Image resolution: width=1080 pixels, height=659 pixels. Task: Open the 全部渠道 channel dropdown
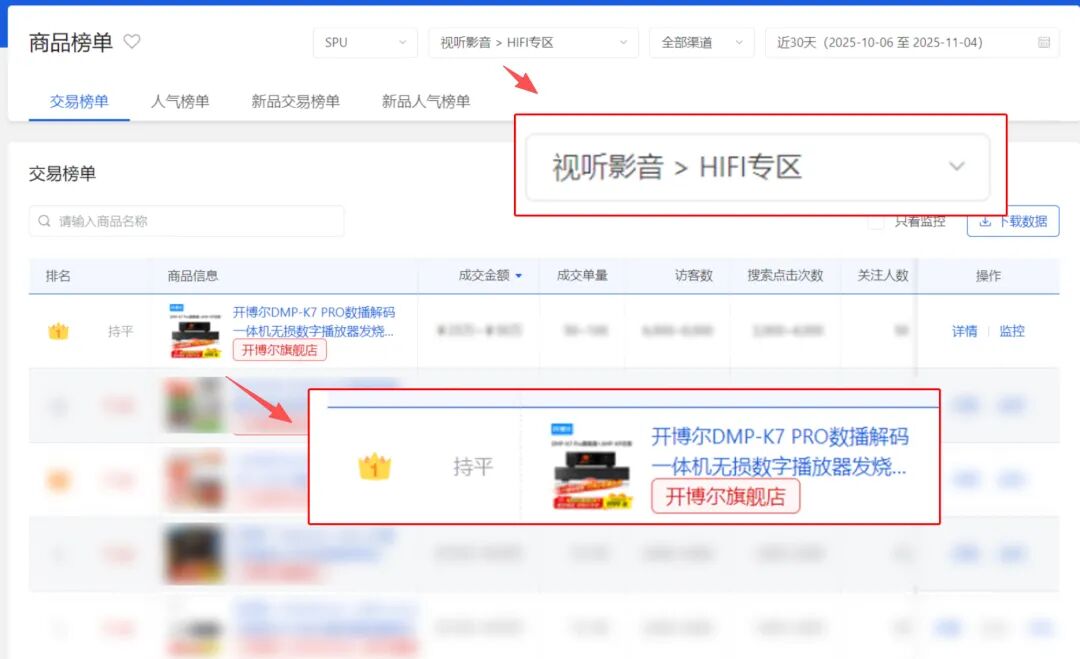(701, 43)
